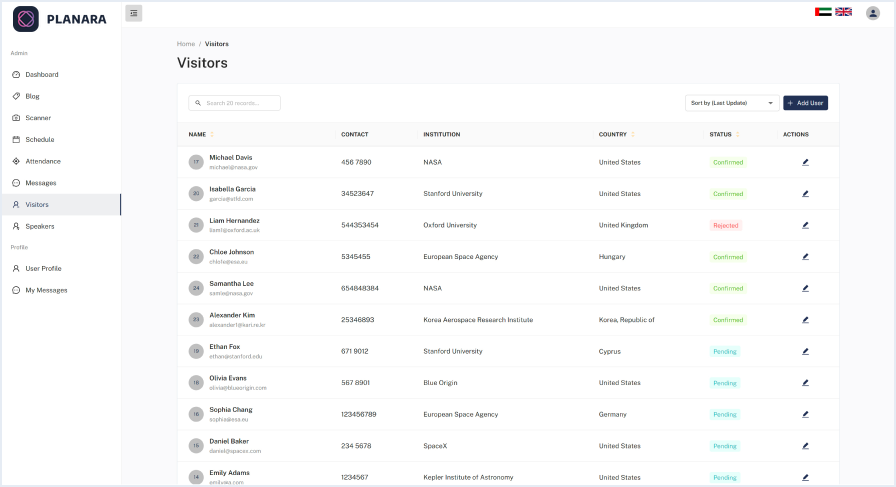Switch language using the UAE flag
This screenshot has width=896, height=487.
click(x=823, y=11)
